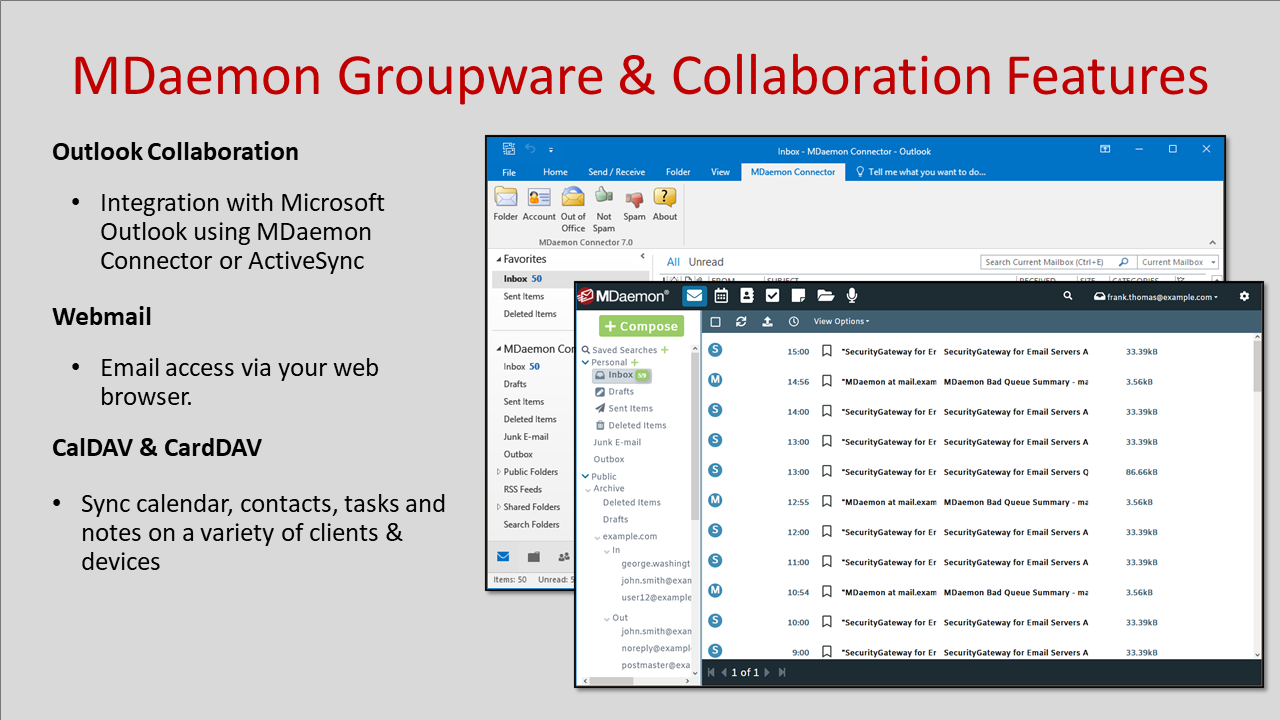
Task: Click the Out of Office ribbon icon
Action: [x=573, y=207]
